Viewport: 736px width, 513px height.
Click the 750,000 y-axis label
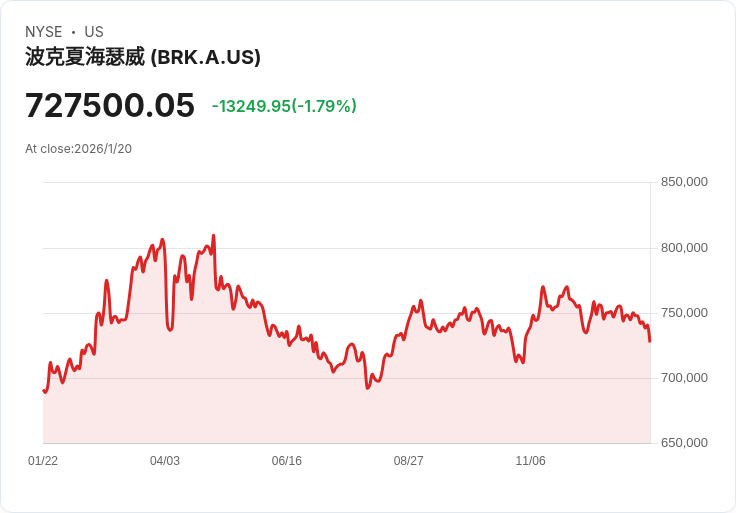[x=684, y=313]
